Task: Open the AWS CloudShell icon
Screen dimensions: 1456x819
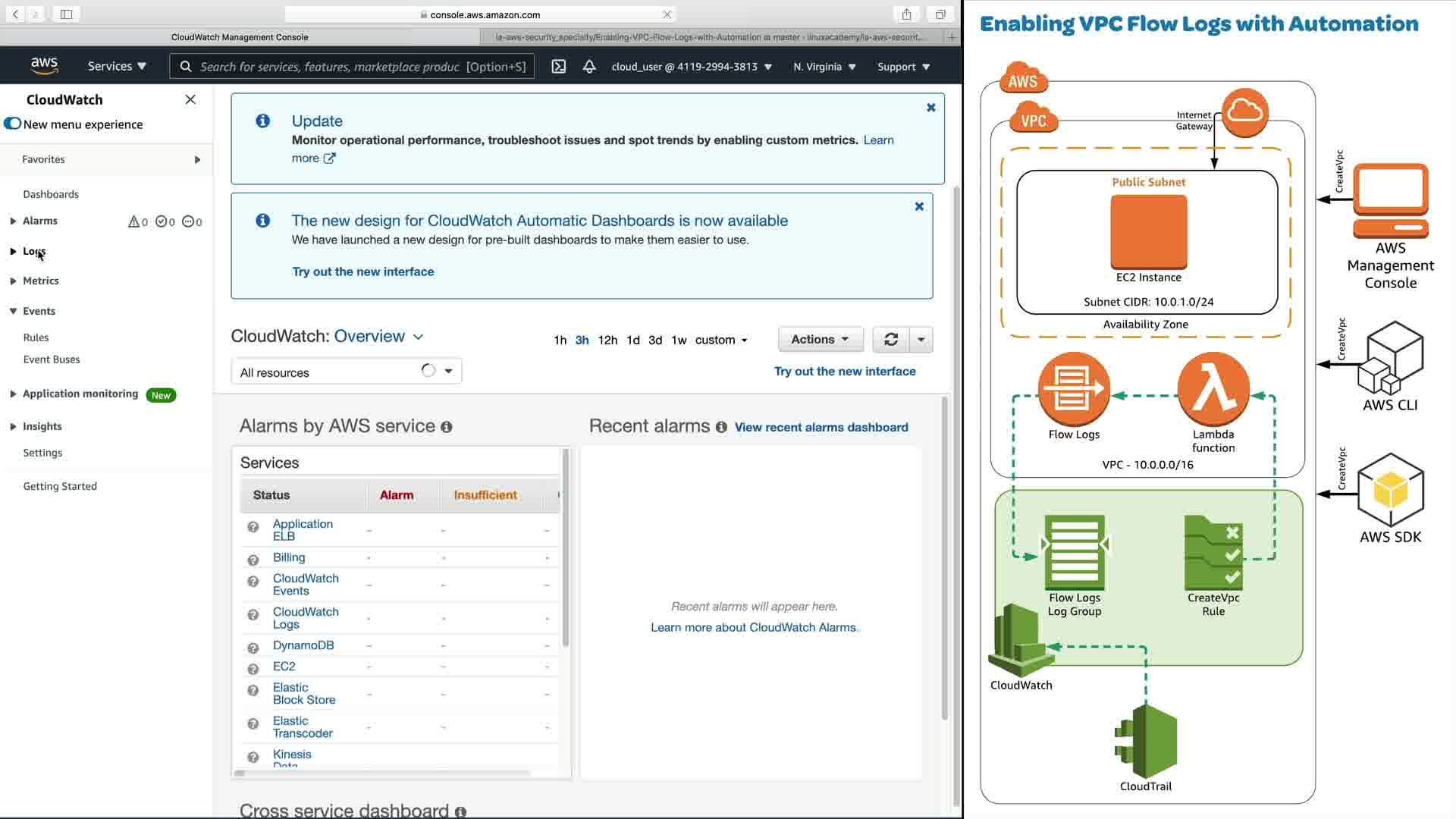Action: [x=559, y=67]
